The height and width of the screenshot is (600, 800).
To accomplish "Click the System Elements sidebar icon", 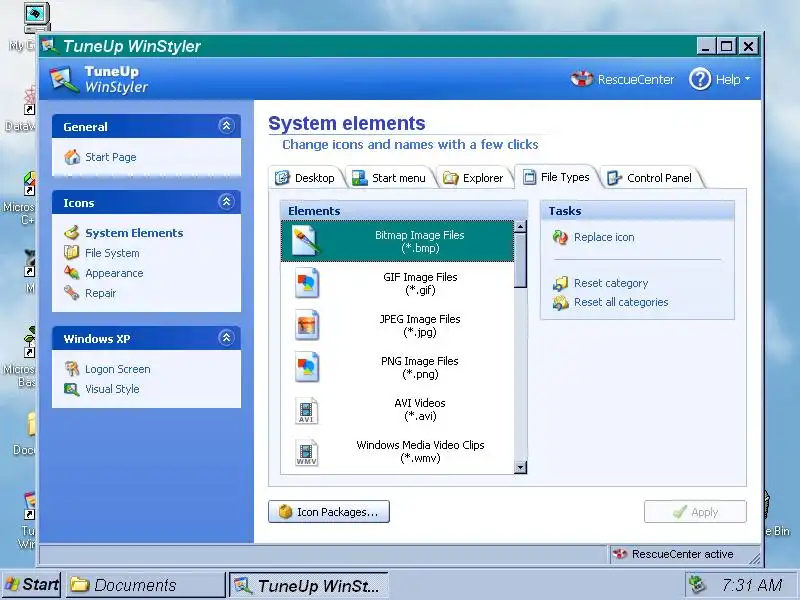I will pos(72,233).
